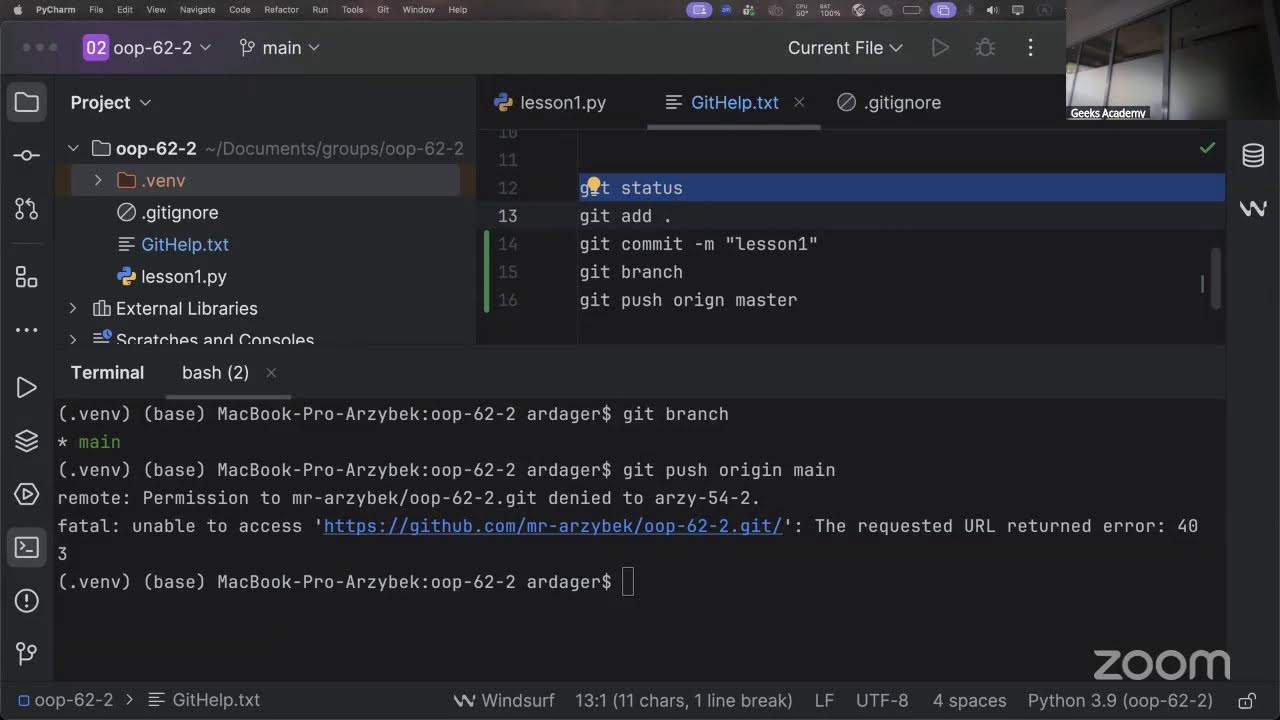Image resolution: width=1280 pixels, height=720 pixels.
Task: Switch to the lesson1.py editor tab
Action: (551, 103)
